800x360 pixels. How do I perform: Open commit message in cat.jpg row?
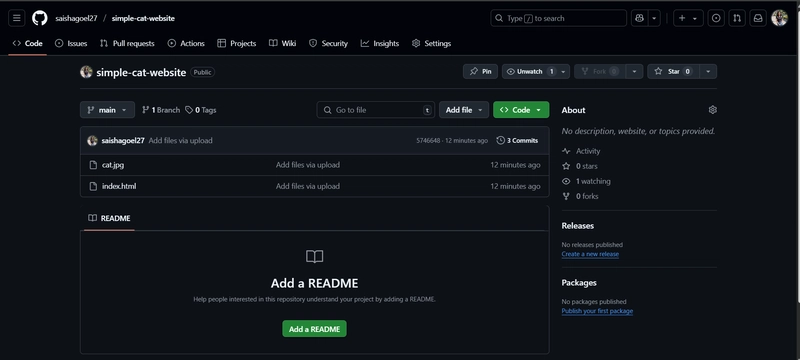pyautogui.click(x=308, y=165)
